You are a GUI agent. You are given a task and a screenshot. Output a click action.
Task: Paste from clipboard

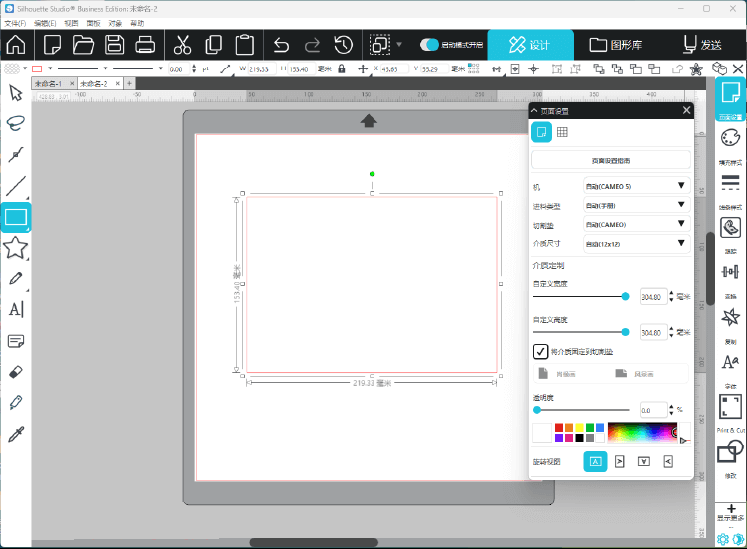(244, 45)
